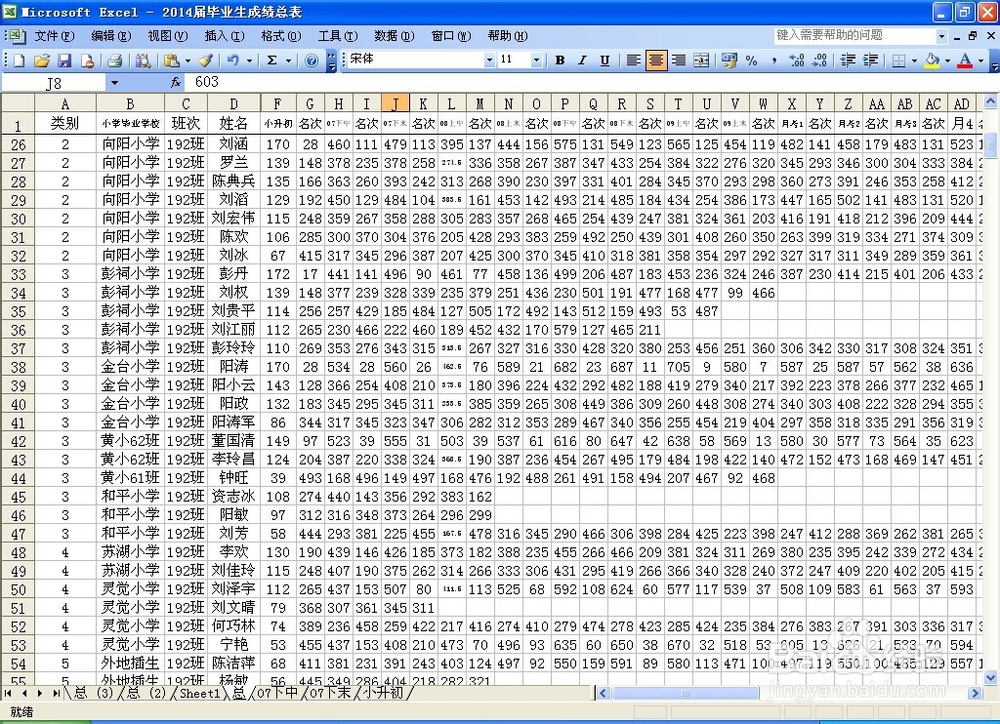Toggle bold formatting on the selection
The image size is (1000, 724).
point(560,60)
